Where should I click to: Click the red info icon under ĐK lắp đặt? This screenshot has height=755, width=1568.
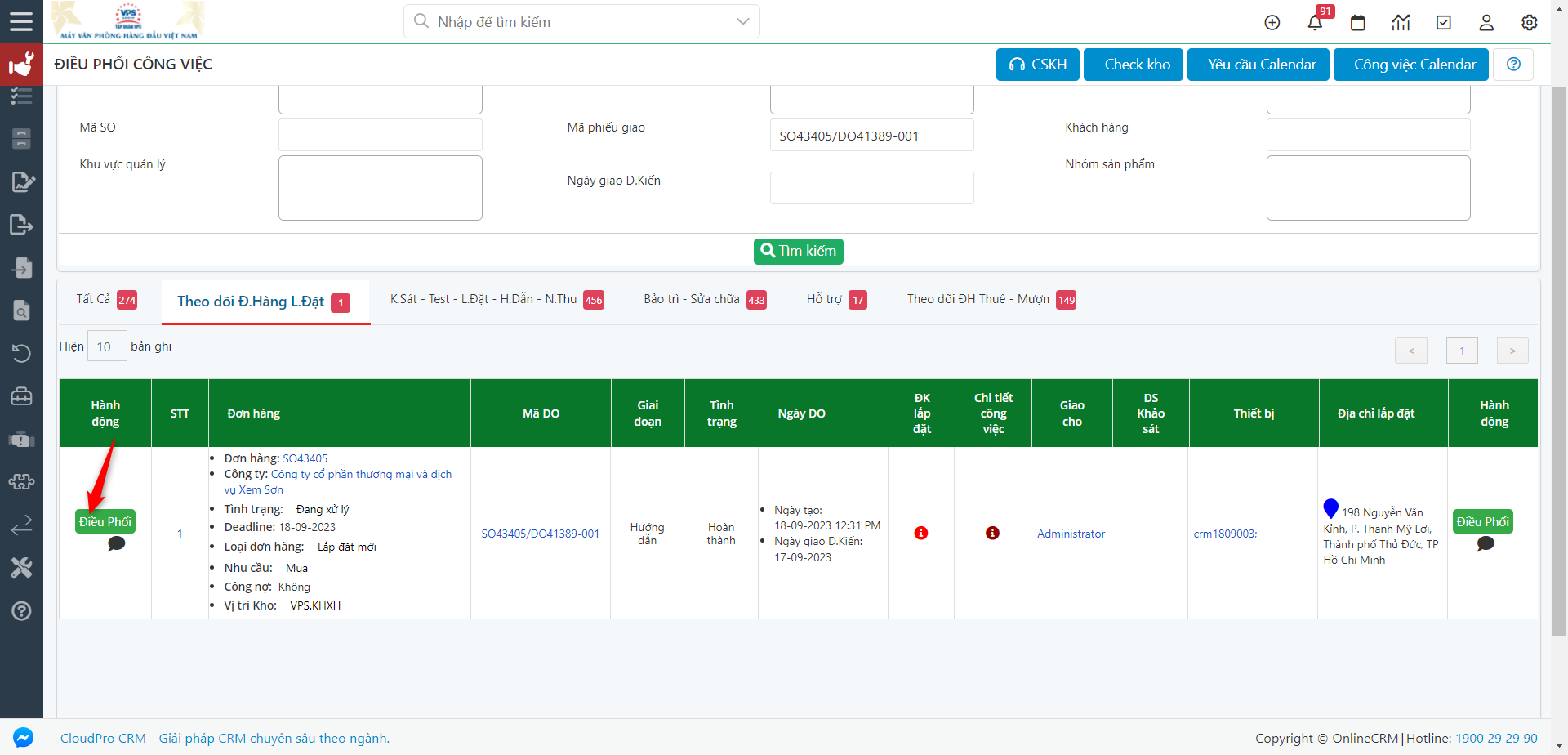[x=921, y=533]
